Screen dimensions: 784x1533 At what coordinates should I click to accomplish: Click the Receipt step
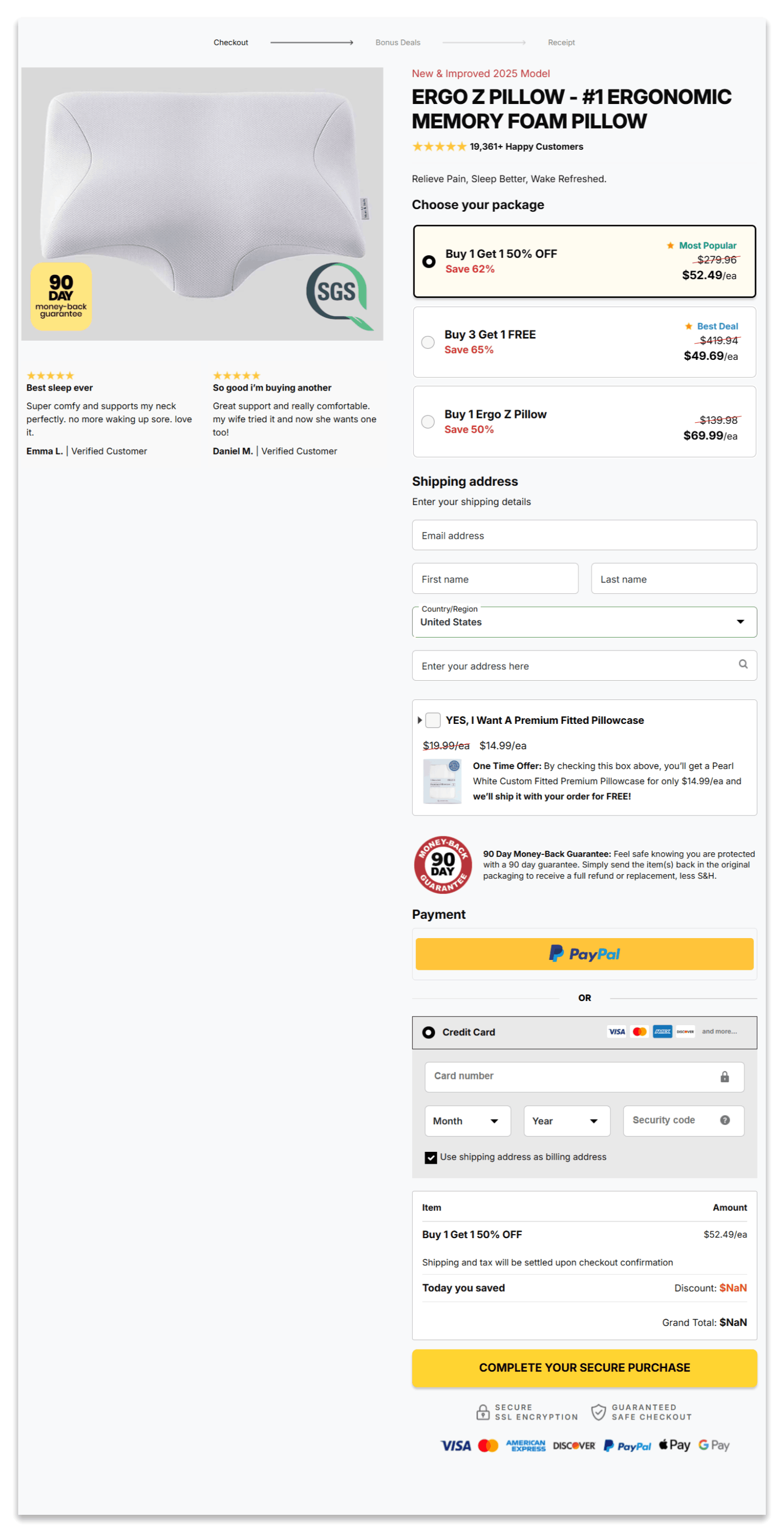pos(561,42)
